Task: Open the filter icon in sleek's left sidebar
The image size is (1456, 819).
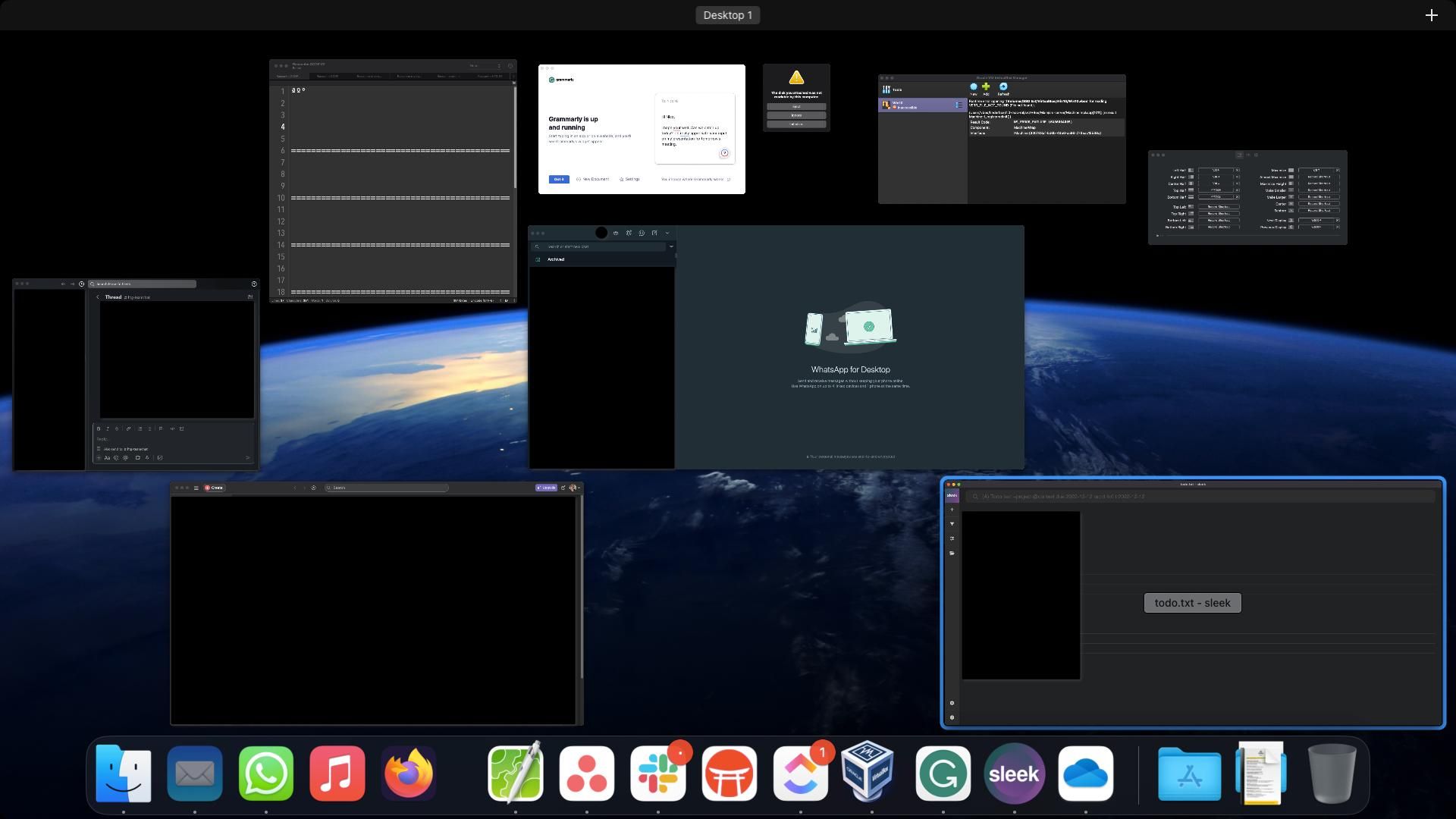Action: click(x=952, y=523)
